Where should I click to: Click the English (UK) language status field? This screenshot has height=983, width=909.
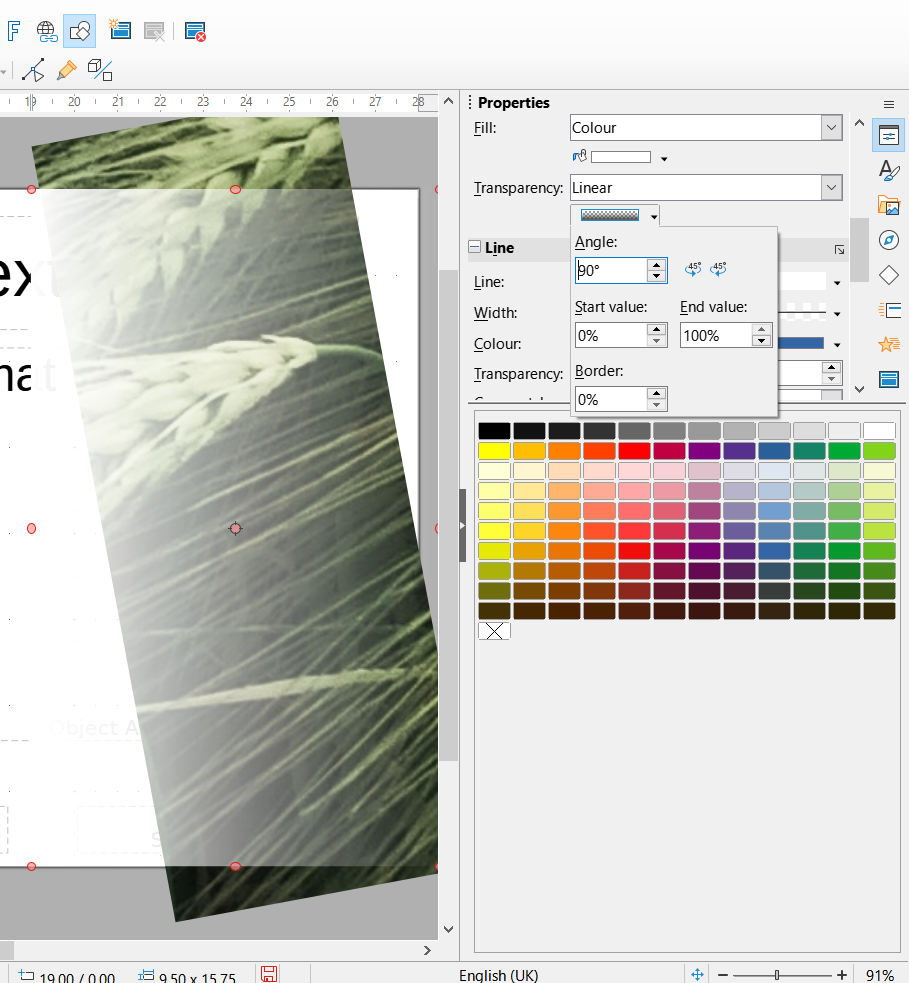[497, 975]
